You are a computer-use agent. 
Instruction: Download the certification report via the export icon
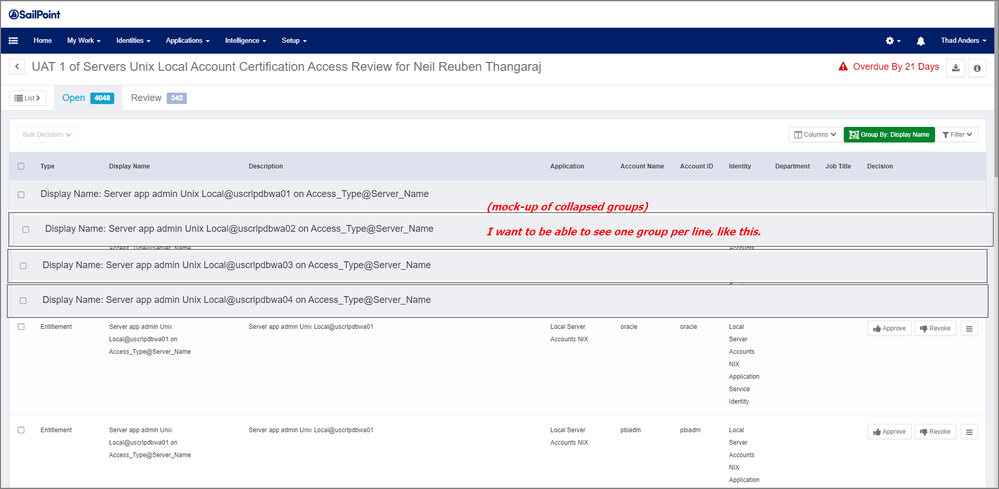click(x=956, y=68)
